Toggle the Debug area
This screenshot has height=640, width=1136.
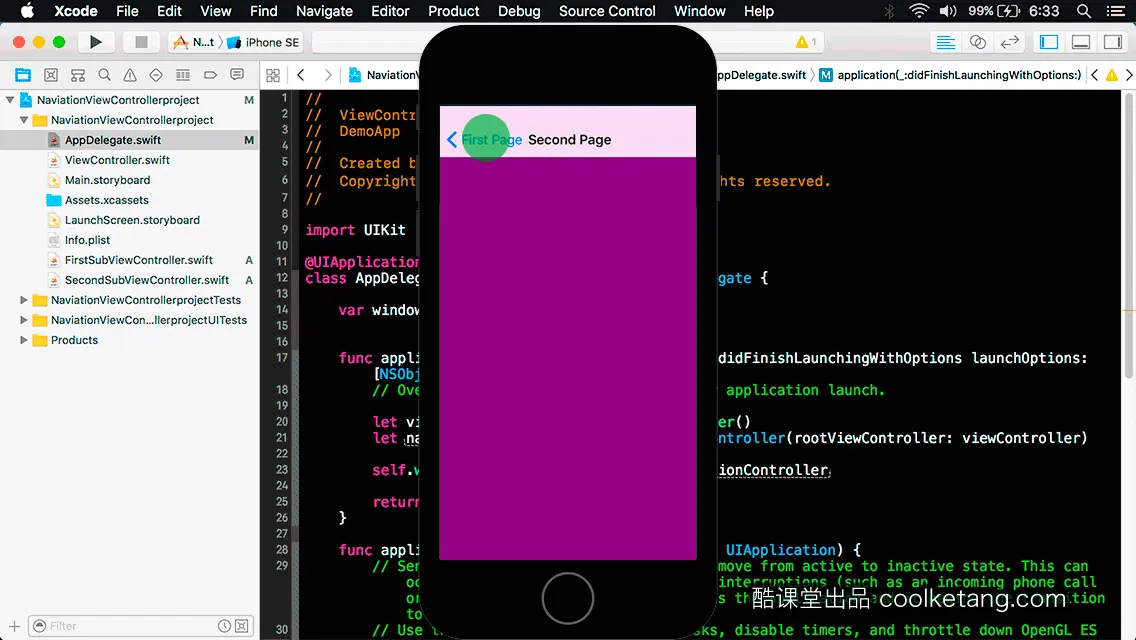coord(1081,42)
